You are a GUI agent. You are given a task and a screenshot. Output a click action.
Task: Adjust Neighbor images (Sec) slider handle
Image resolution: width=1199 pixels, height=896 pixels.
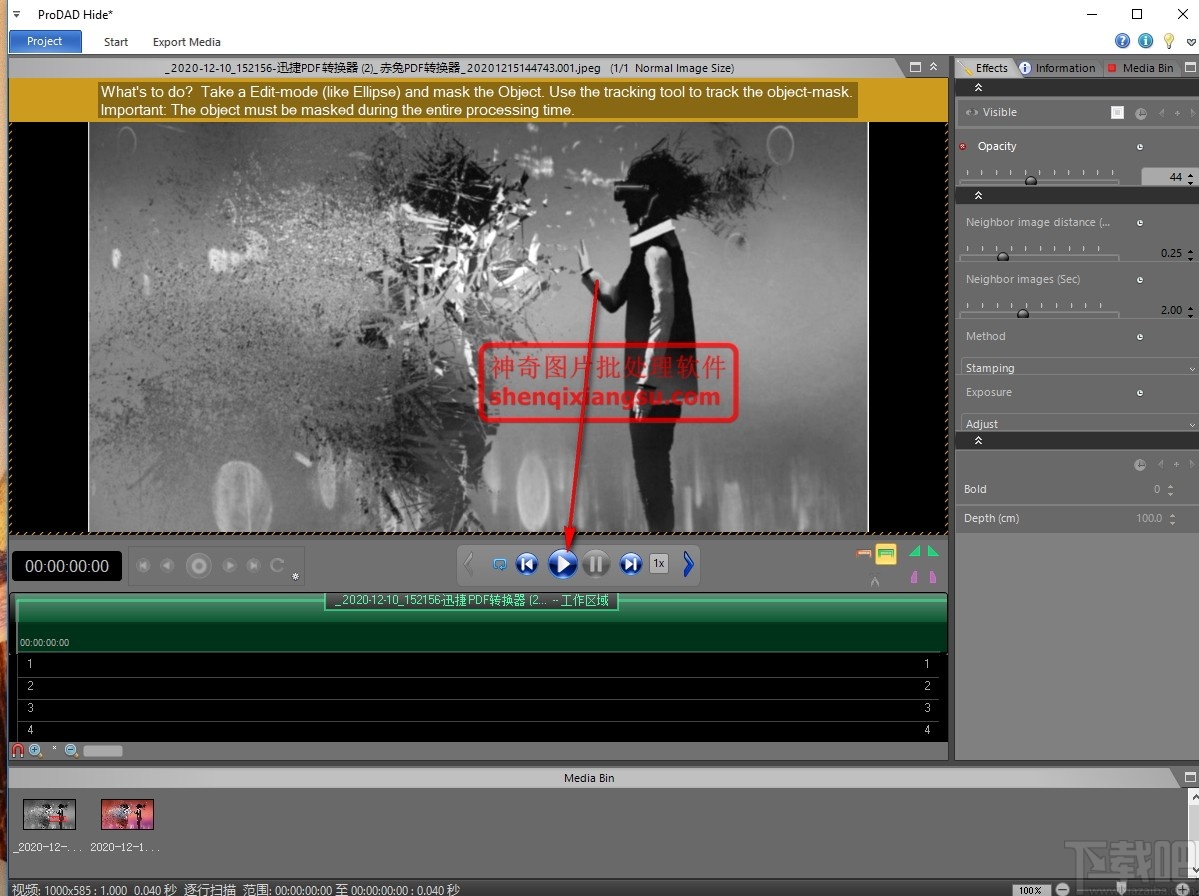pyautogui.click(x=1023, y=313)
